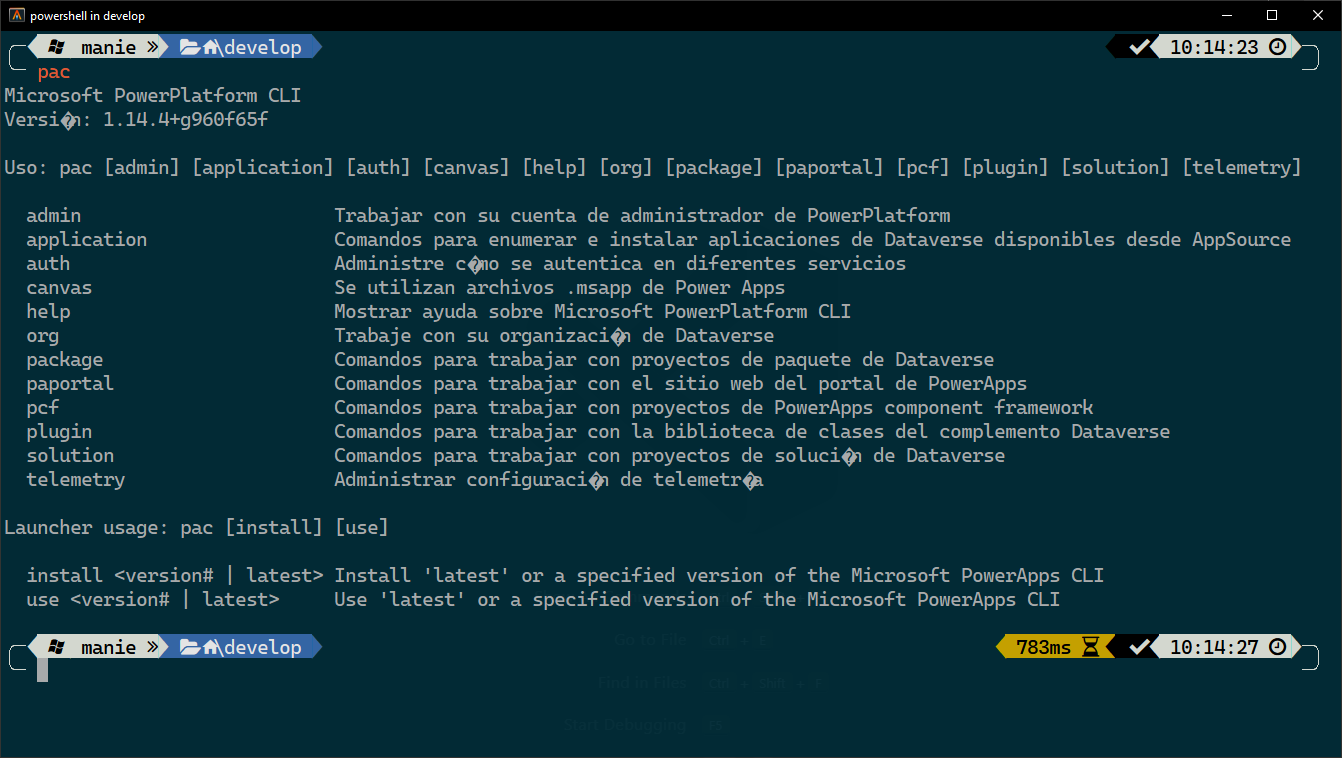Click the clock icon next to 10:14:23

(1277, 46)
